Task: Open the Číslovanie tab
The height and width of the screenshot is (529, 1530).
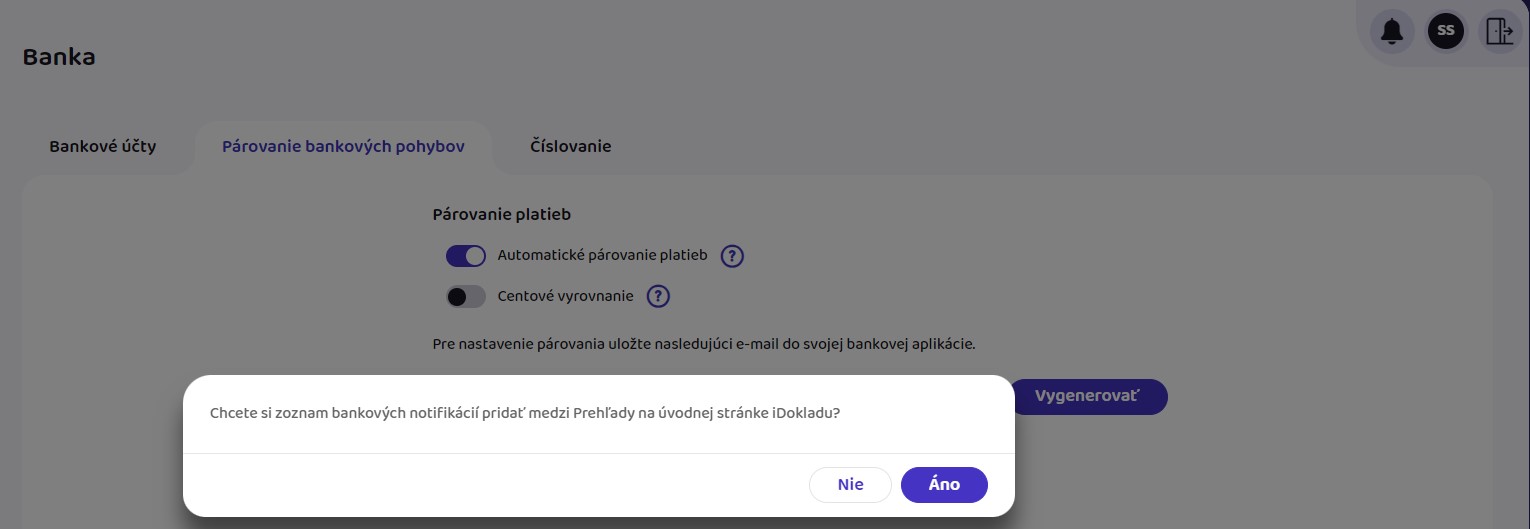Action: tap(570, 146)
